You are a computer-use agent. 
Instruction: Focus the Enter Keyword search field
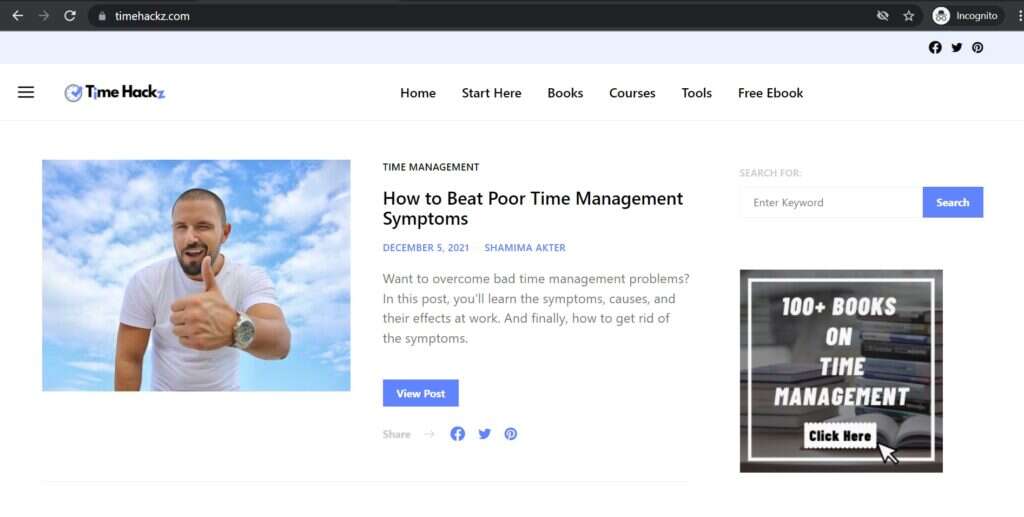pyautogui.click(x=830, y=202)
